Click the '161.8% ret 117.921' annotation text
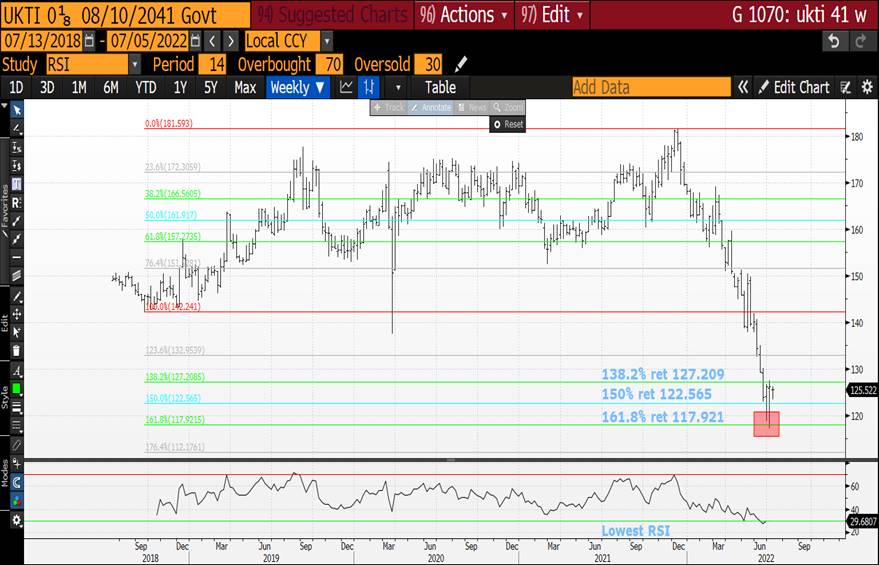The image size is (879, 565). [663, 417]
